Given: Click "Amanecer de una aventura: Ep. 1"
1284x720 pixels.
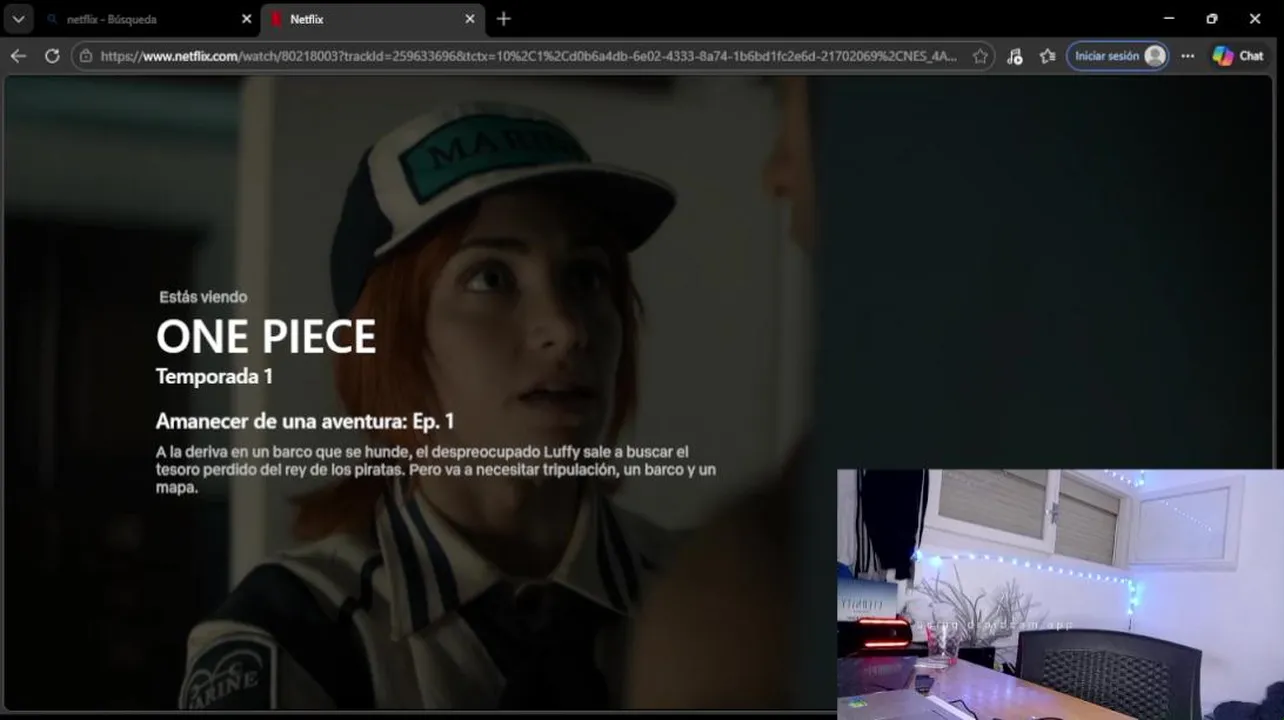Looking at the screenshot, I should pos(305,421).
